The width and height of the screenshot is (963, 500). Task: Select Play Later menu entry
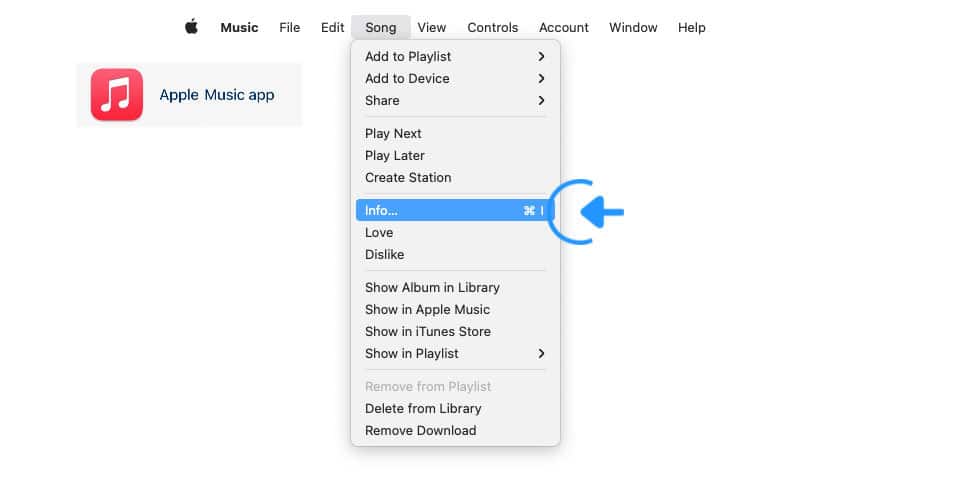(455, 155)
